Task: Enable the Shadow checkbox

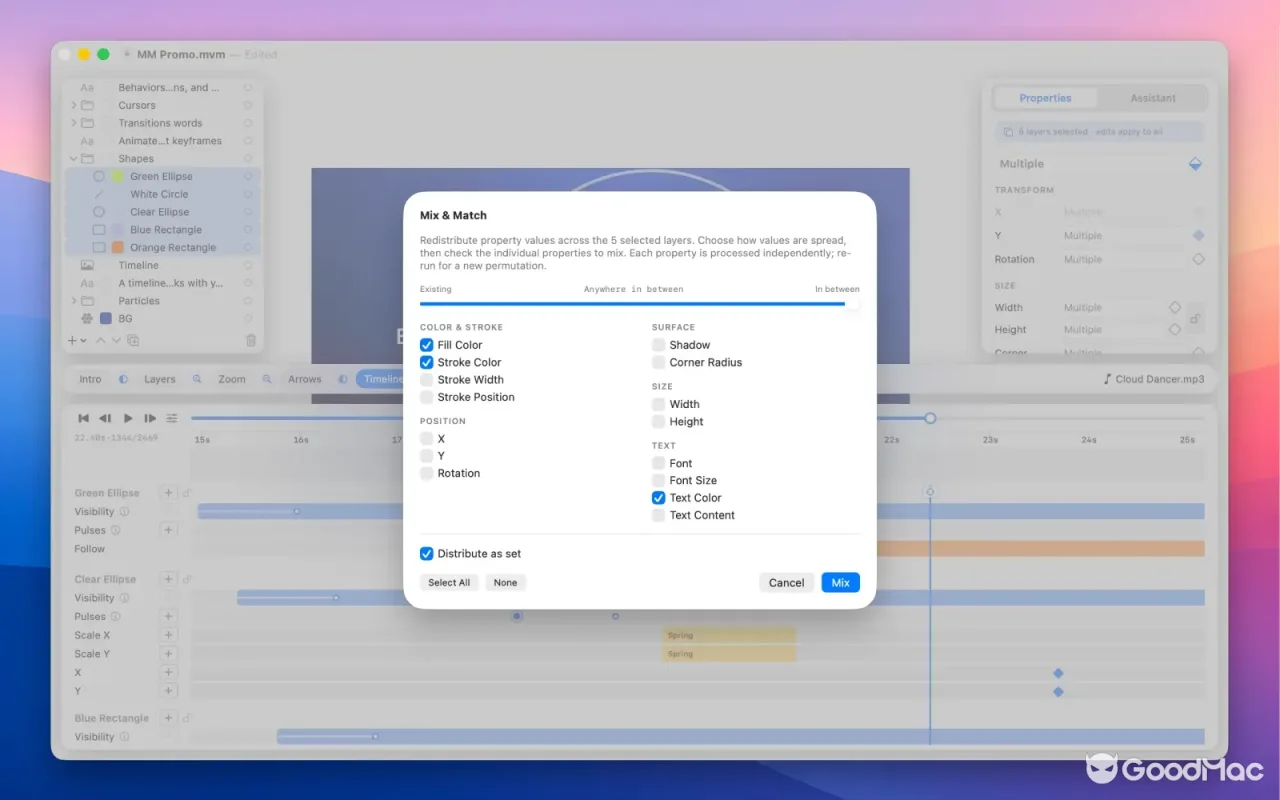Action: coord(659,345)
